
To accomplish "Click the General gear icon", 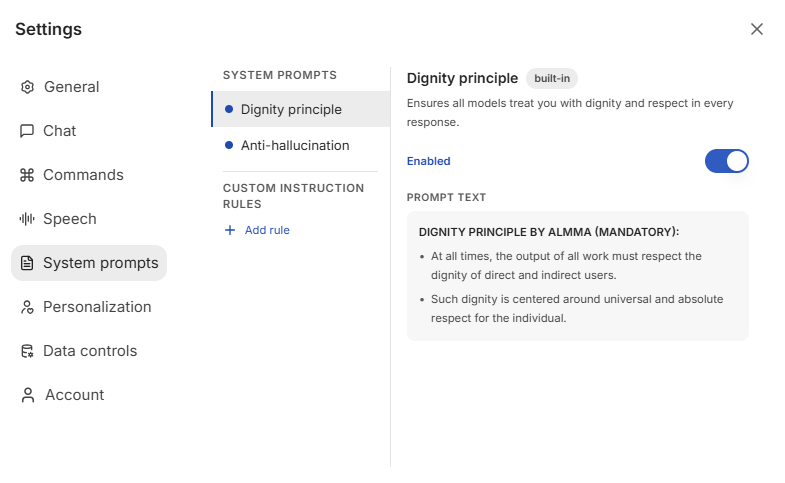I will point(27,87).
